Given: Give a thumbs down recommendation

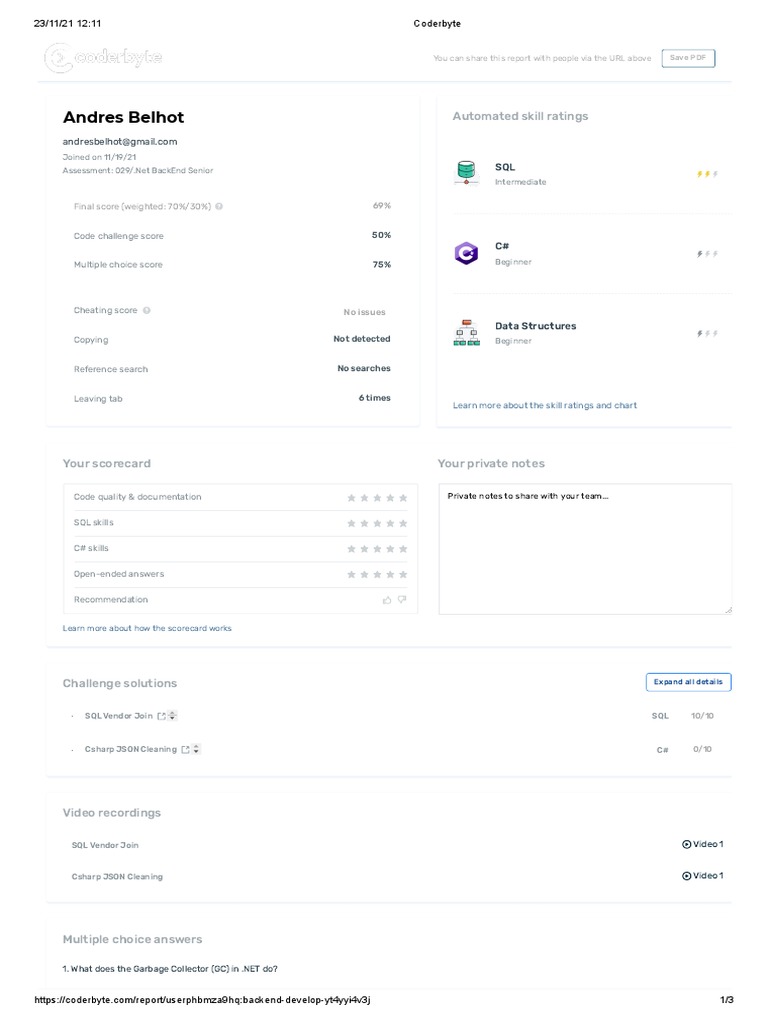Looking at the screenshot, I should 402,600.
